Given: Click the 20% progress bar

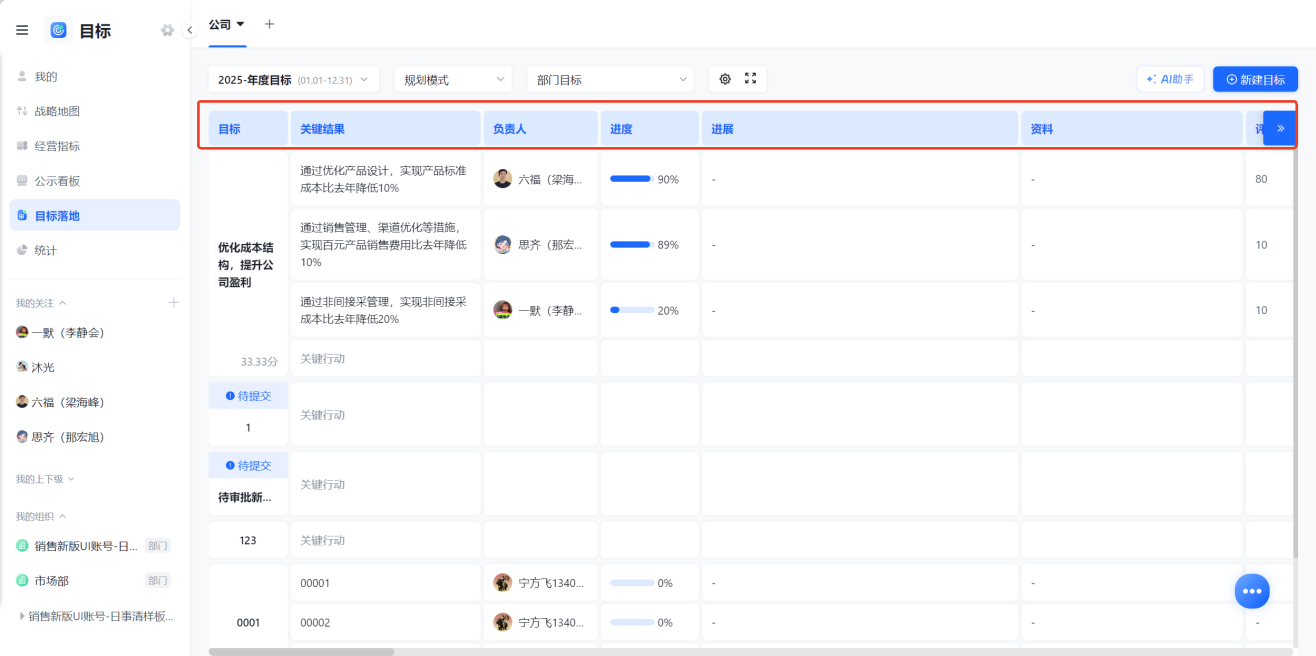Looking at the screenshot, I should tap(632, 310).
